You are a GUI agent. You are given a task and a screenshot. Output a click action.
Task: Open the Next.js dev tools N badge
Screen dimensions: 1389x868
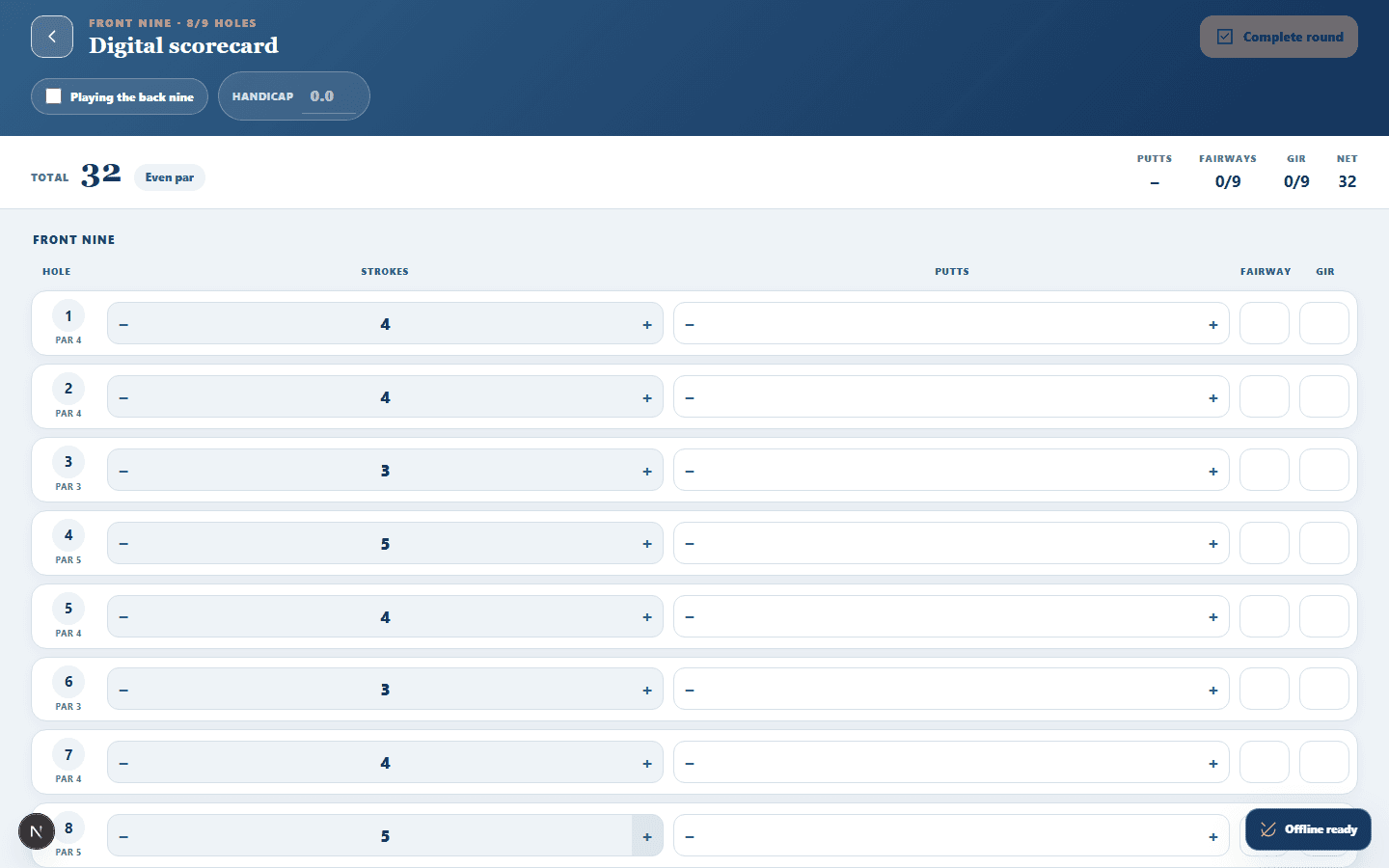[x=37, y=831]
